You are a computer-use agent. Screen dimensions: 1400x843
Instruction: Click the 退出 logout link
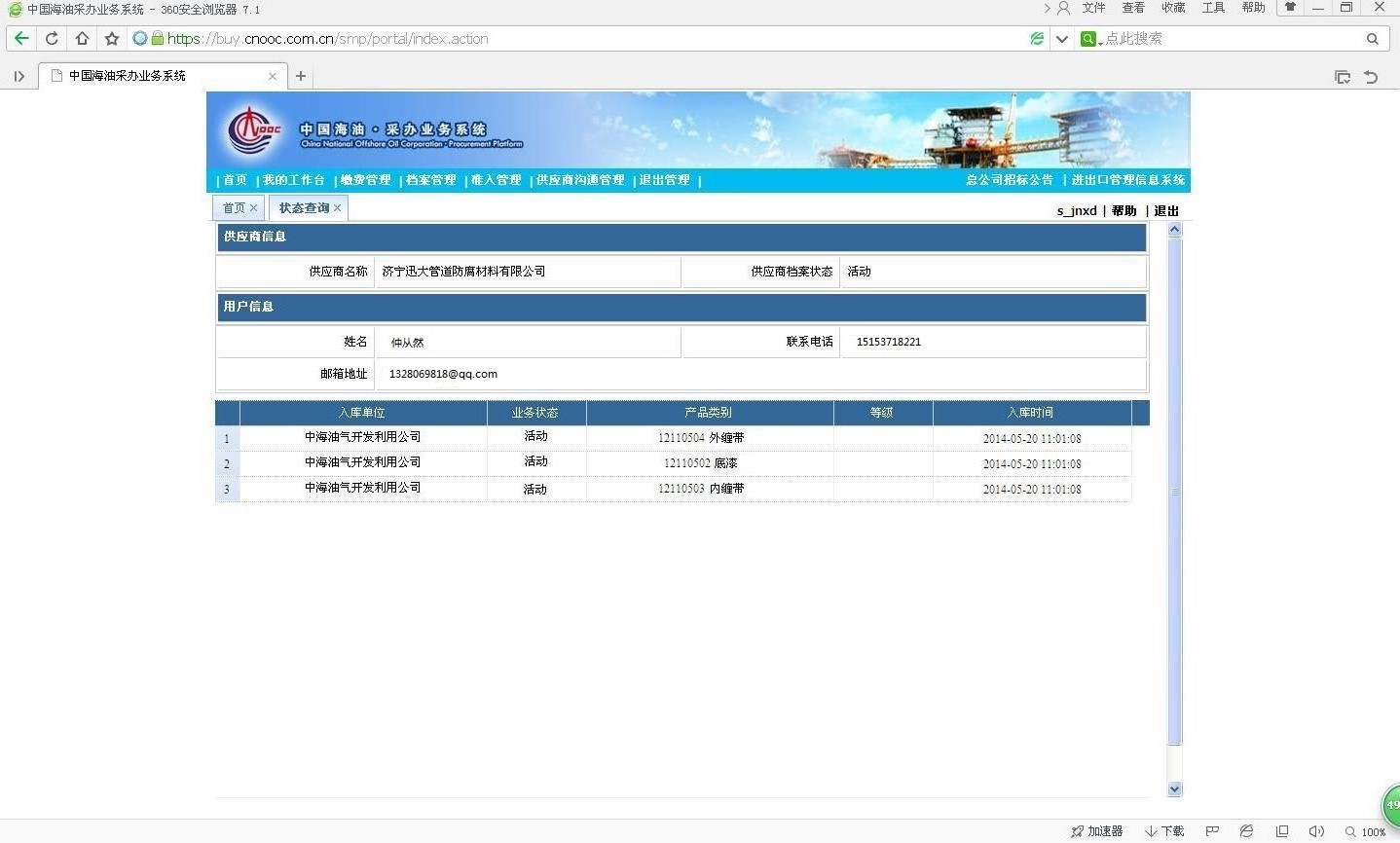1166,211
